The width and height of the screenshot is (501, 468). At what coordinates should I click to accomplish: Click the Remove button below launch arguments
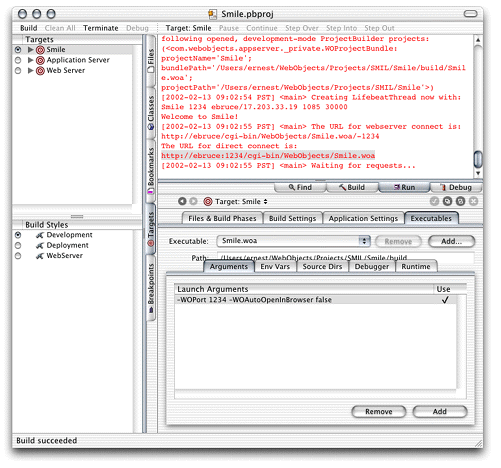pos(379,412)
